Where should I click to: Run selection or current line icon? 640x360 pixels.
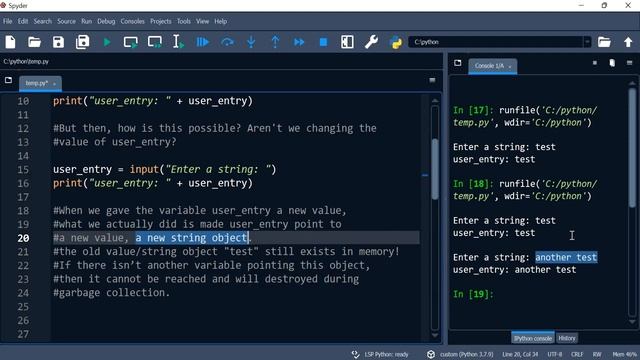click(178, 42)
